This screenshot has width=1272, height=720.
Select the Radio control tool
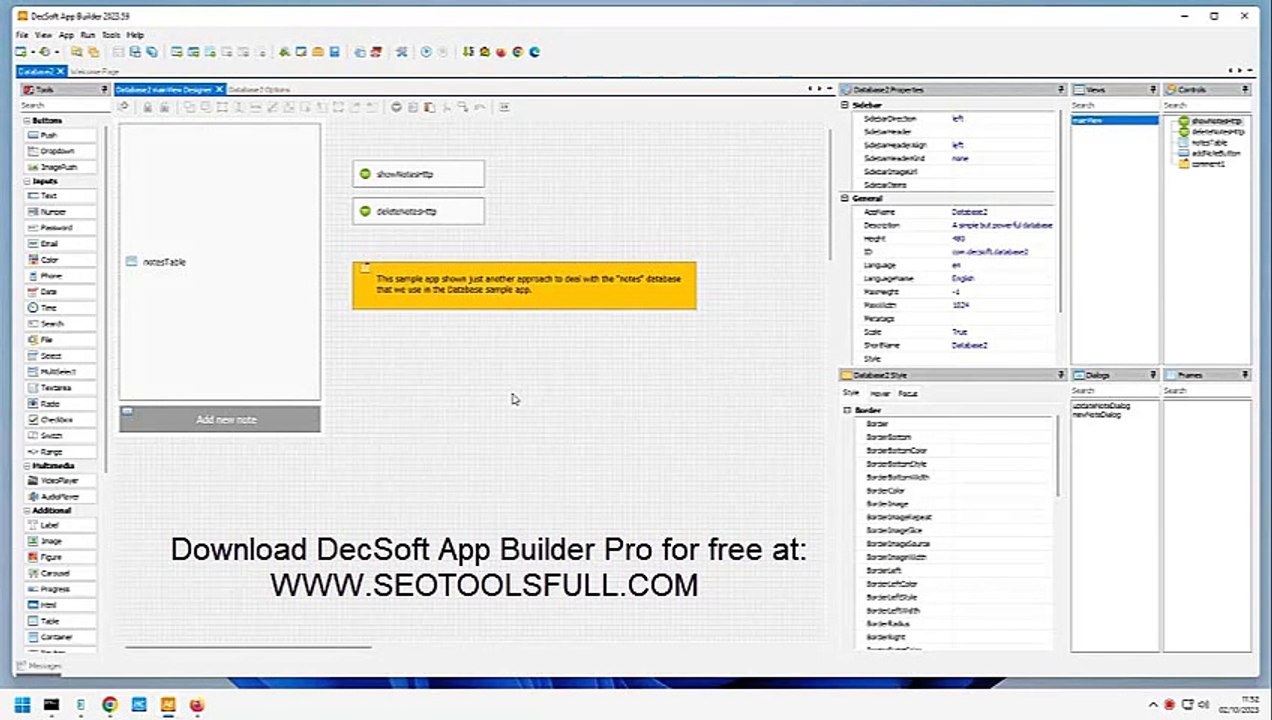62,404
